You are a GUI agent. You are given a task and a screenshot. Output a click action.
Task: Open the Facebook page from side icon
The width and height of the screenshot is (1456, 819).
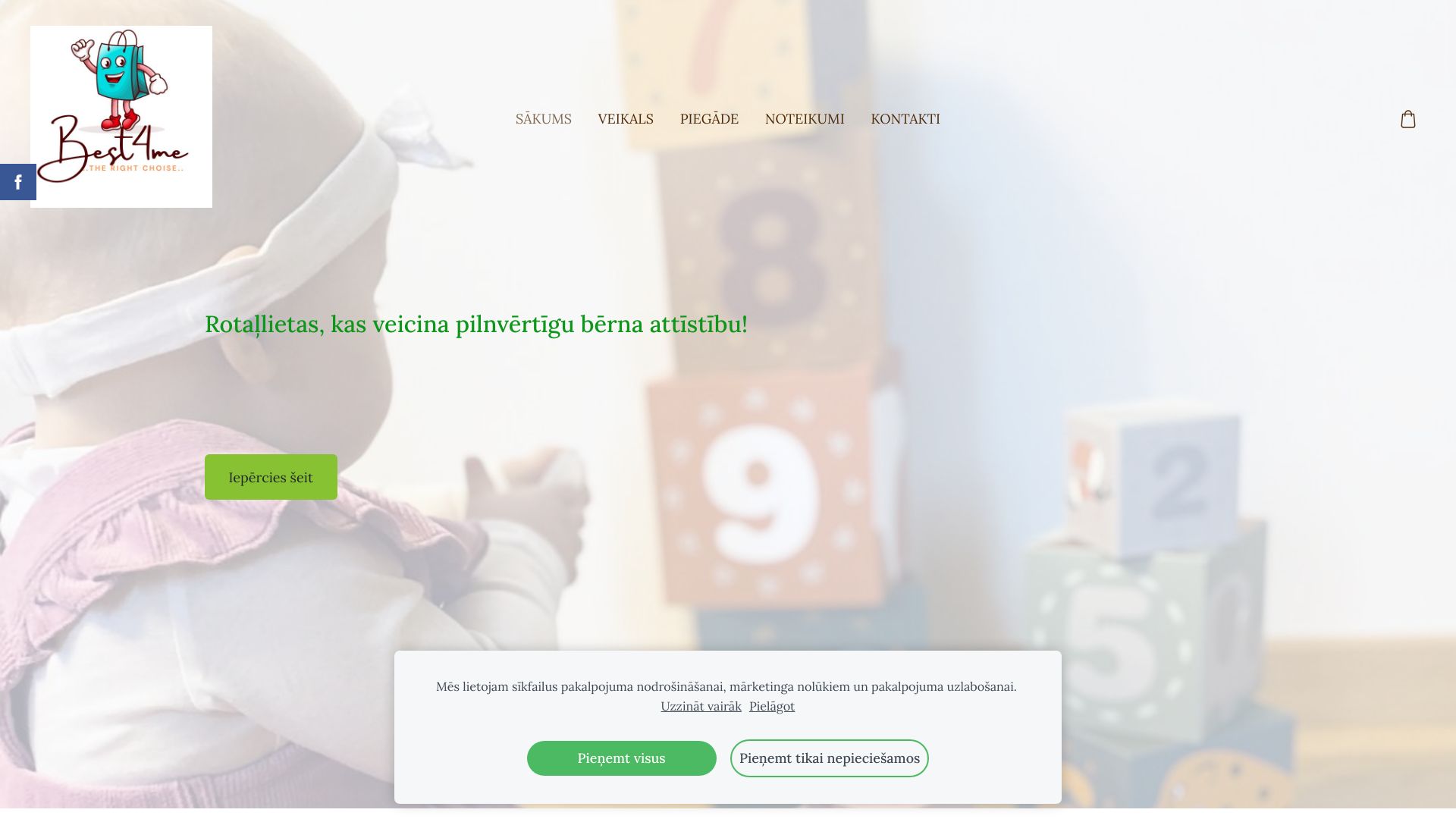coord(18,182)
